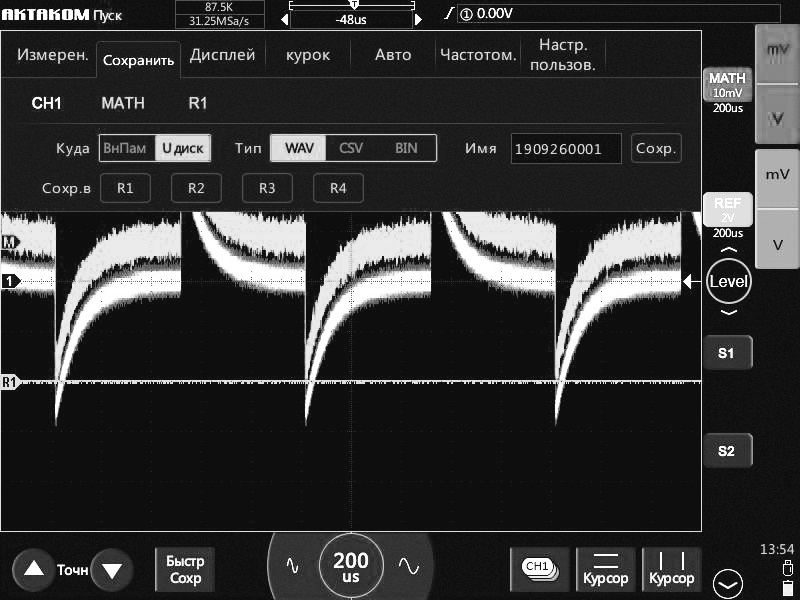This screenshot has height=600, width=800.
Task: Click the -48us horizontal delay value
Action: [x=351, y=19]
